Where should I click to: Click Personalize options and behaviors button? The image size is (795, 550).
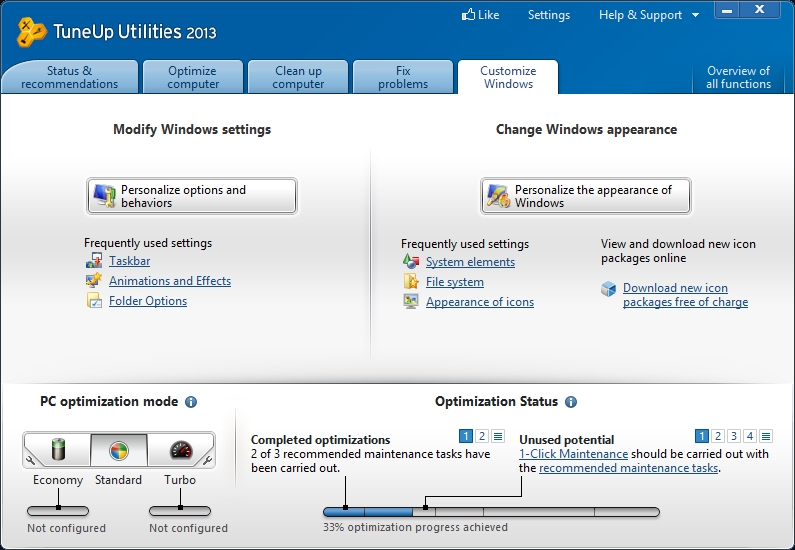(192, 196)
